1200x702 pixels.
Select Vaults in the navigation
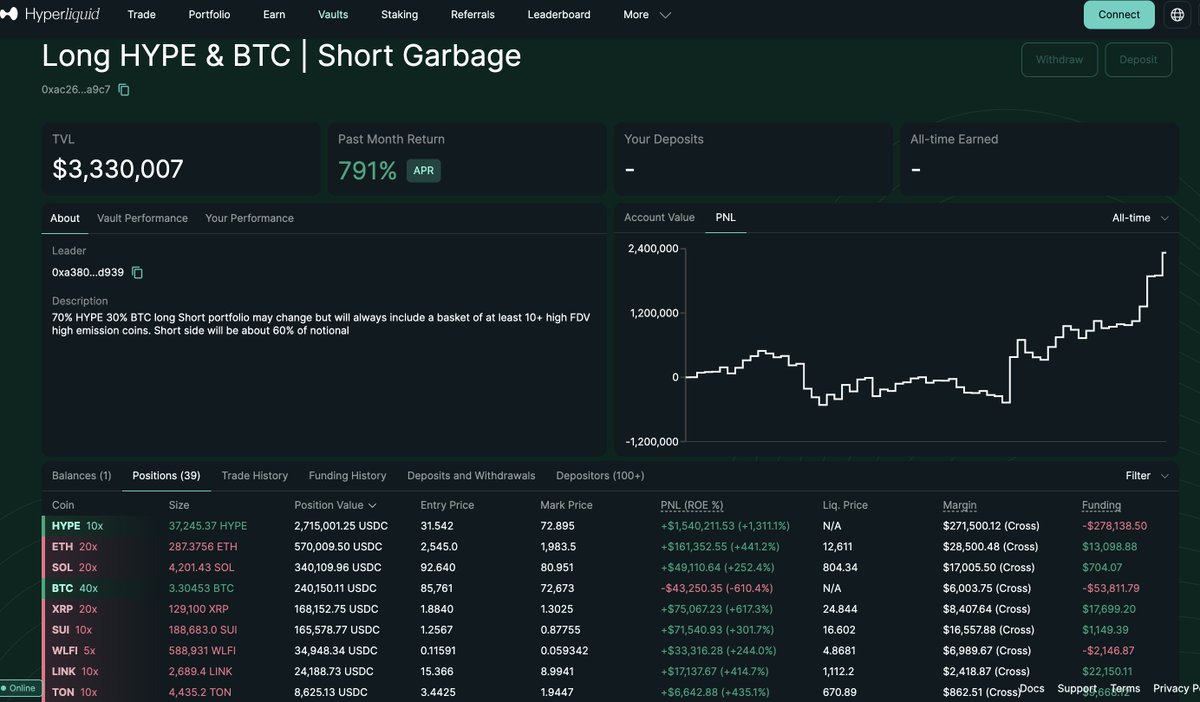point(333,15)
